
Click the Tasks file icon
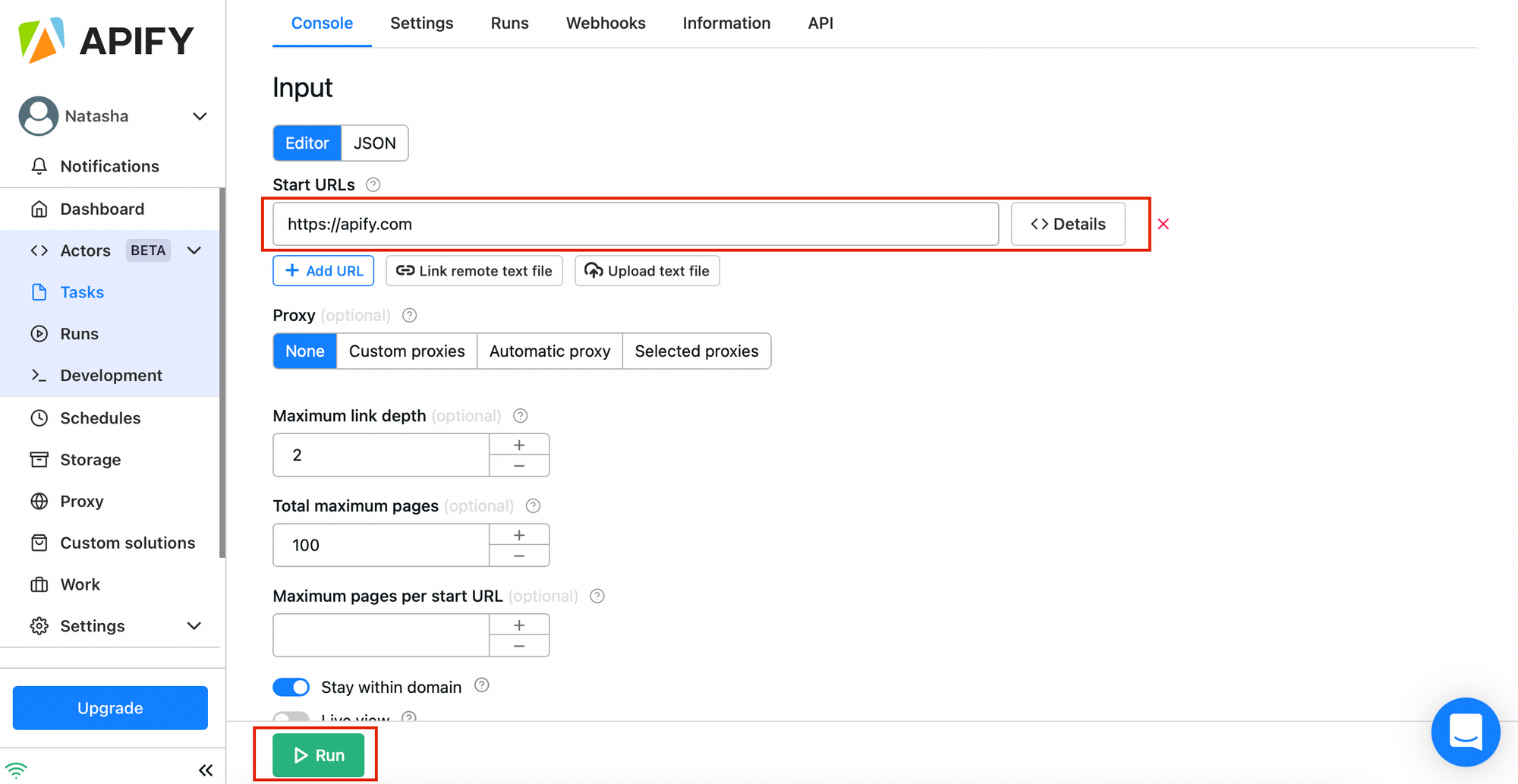(39, 292)
